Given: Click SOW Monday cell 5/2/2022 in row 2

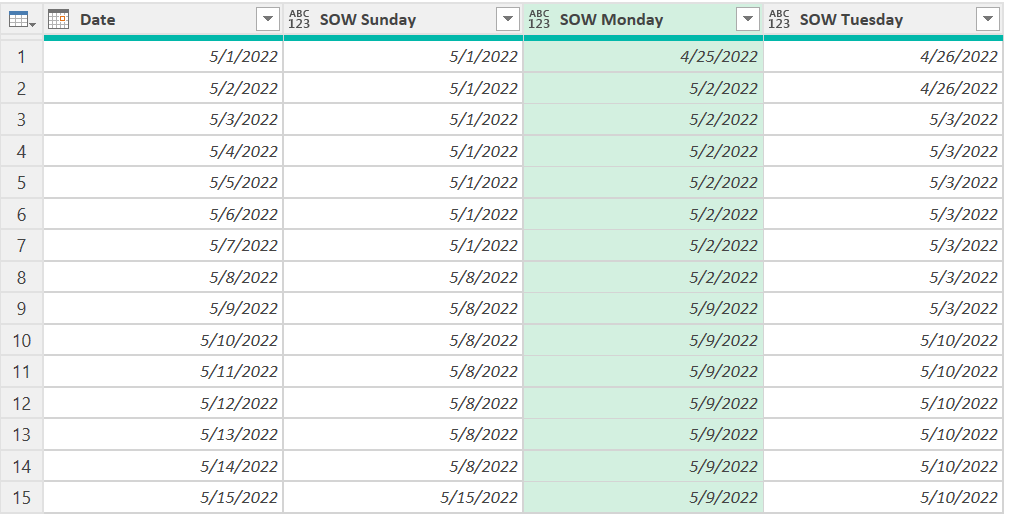Looking at the screenshot, I should point(643,88).
